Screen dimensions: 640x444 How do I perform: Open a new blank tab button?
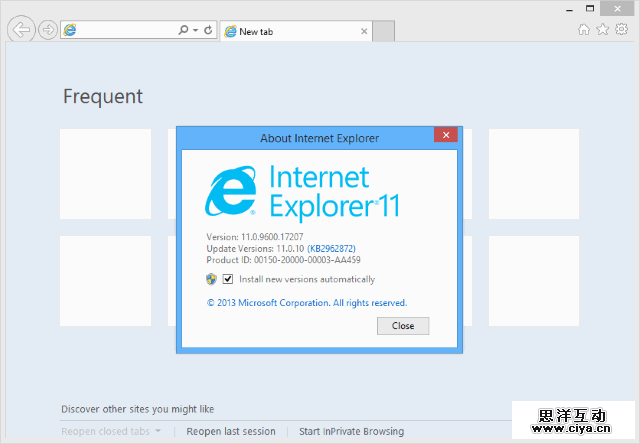click(x=384, y=31)
